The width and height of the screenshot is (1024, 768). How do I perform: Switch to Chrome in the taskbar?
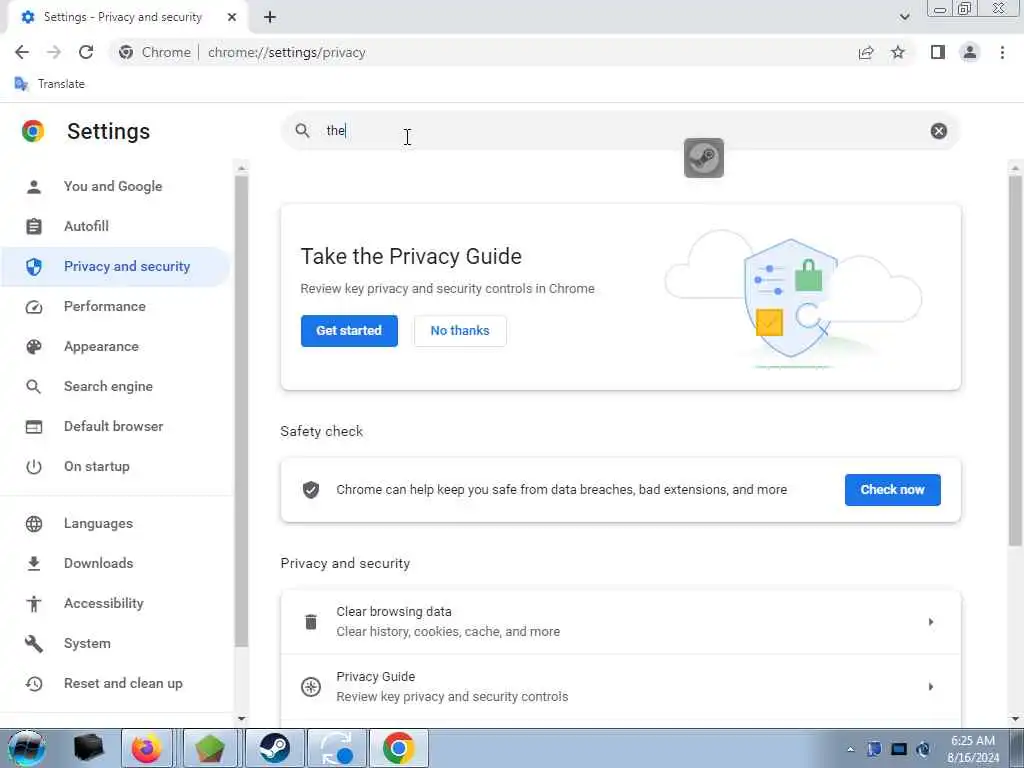(399, 748)
